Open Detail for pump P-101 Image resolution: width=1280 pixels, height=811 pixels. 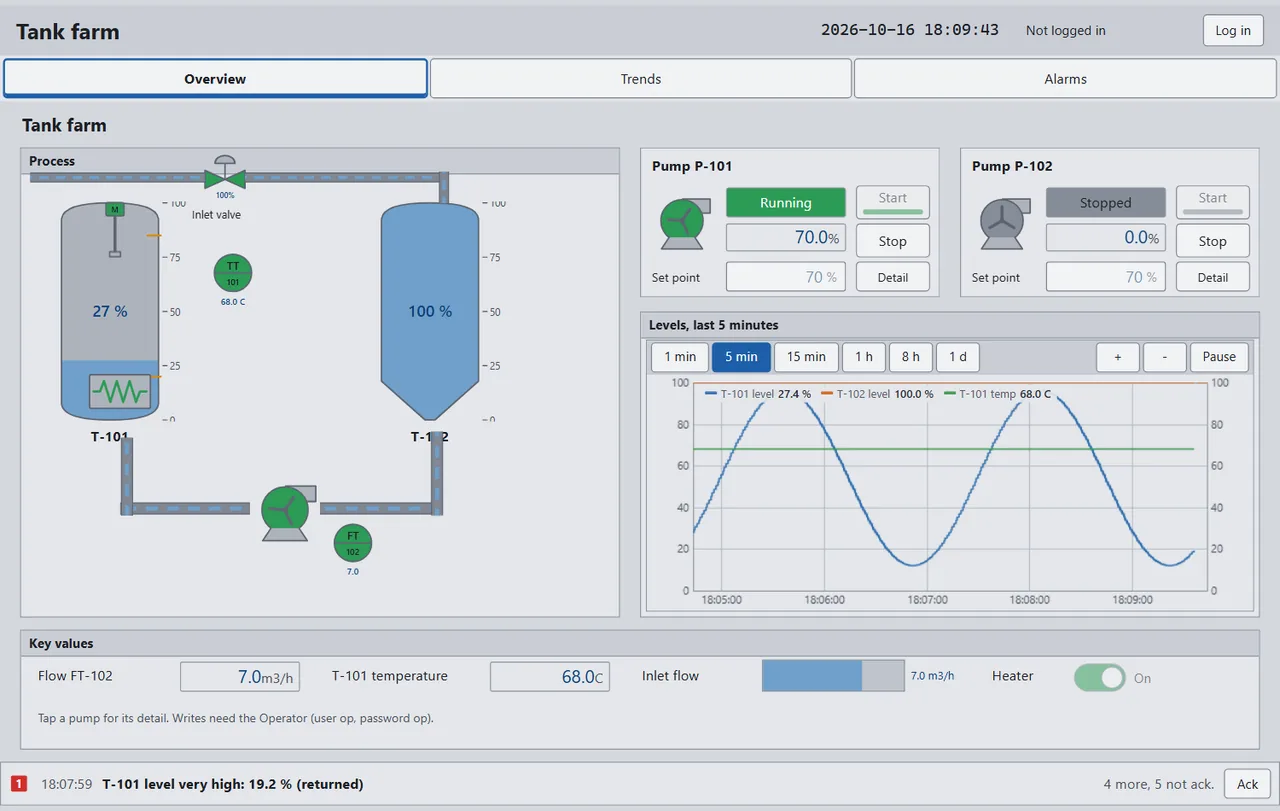[893, 277]
